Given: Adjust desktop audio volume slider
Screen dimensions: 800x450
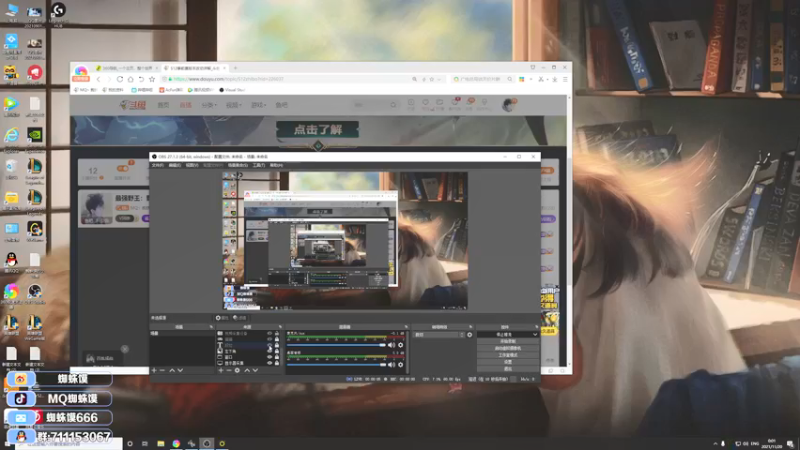Looking at the screenshot, I should 336,345.
